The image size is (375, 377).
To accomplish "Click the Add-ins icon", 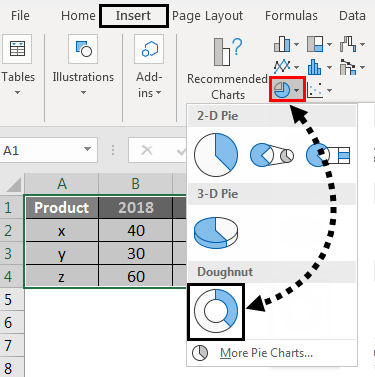I will 149,49.
